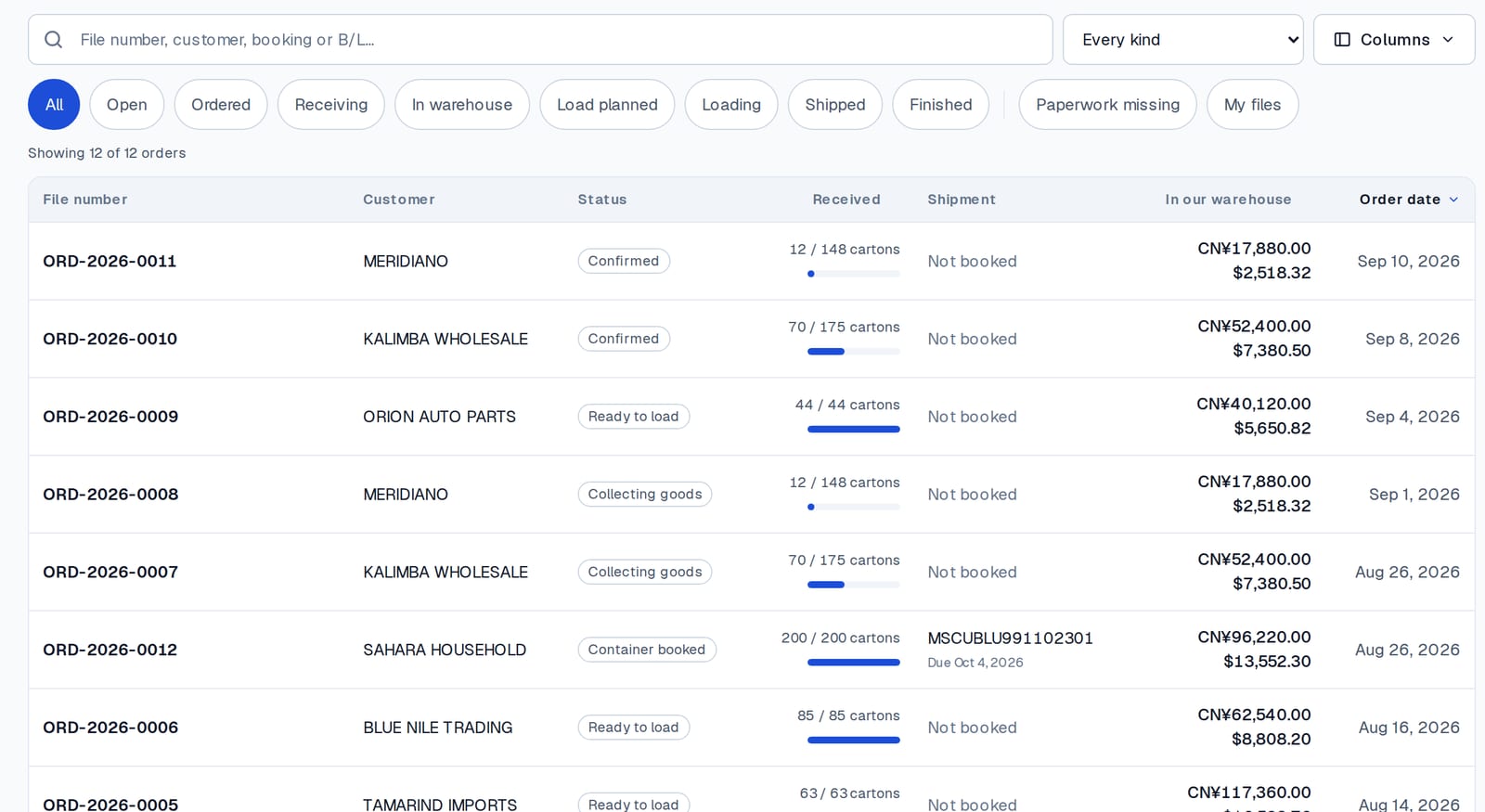Click customer SAHARA HOUSEHOLD
This screenshot has width=1485, height=812.
pyautogui.click(x=445, y=650)
